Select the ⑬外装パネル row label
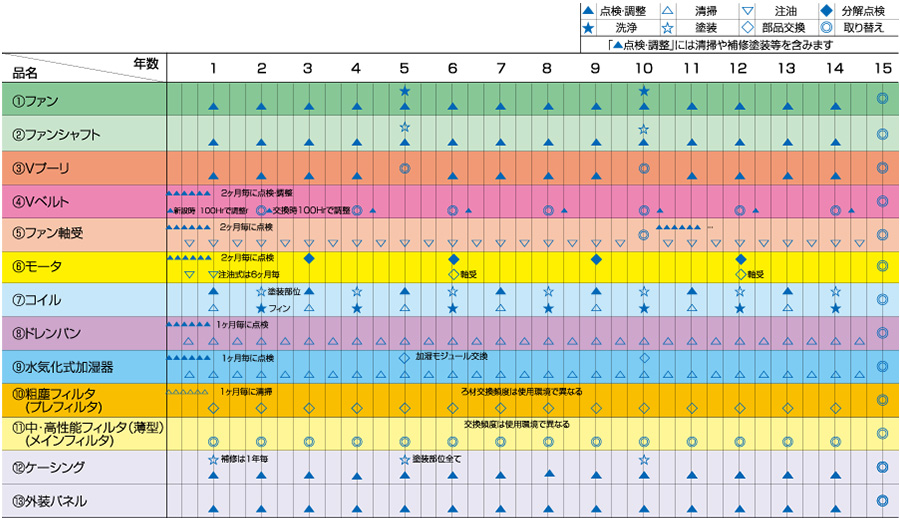This screenshot has width=900, height=518. (x=49, y=501)
